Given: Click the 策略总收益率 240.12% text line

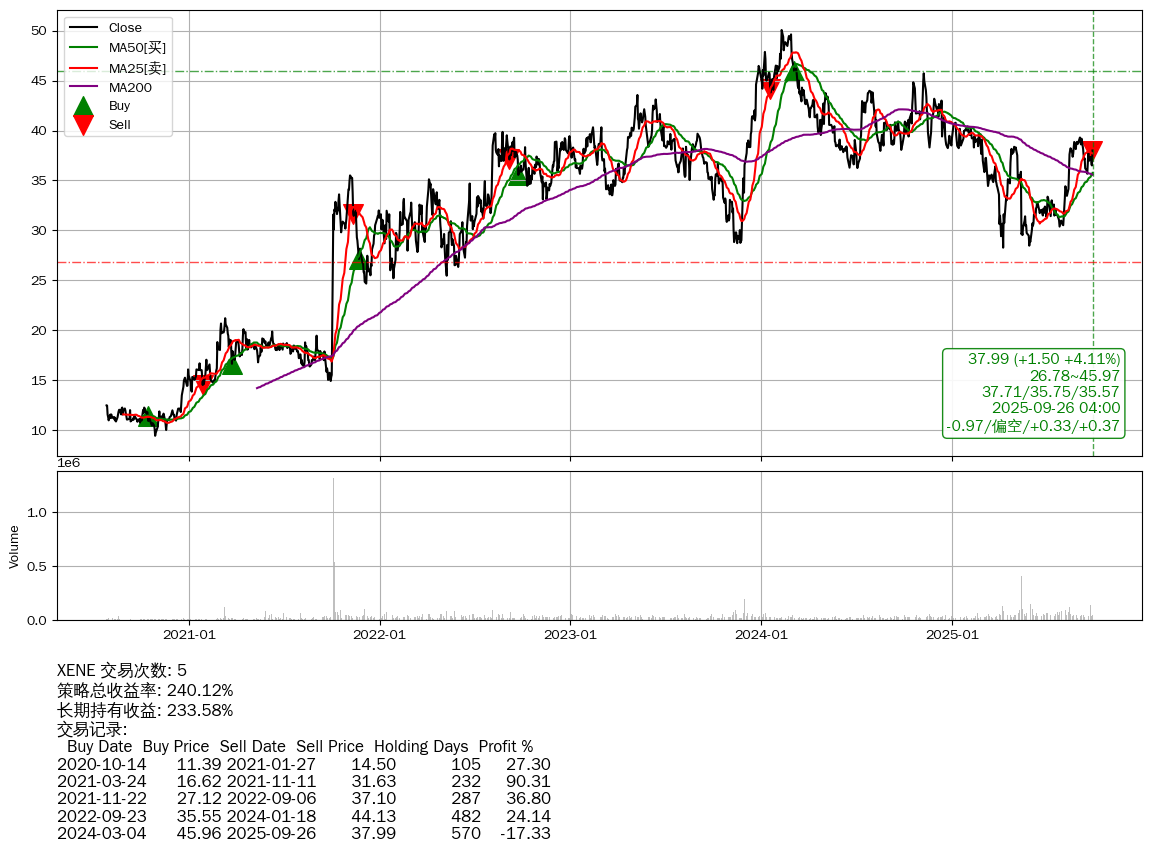Looking at the screenshot, I should click(x=145, y=690).
